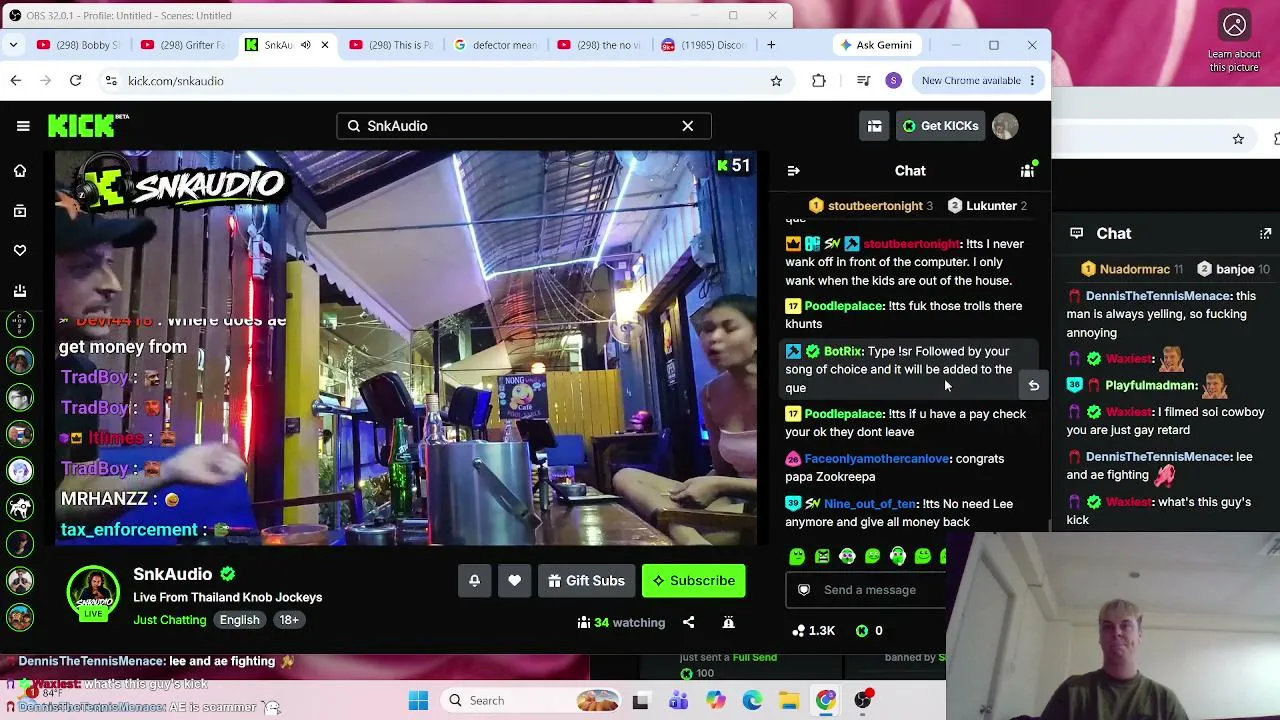Collapse the Kick chat panel
Screen dimensions: 1280x720
pos(793,171)
